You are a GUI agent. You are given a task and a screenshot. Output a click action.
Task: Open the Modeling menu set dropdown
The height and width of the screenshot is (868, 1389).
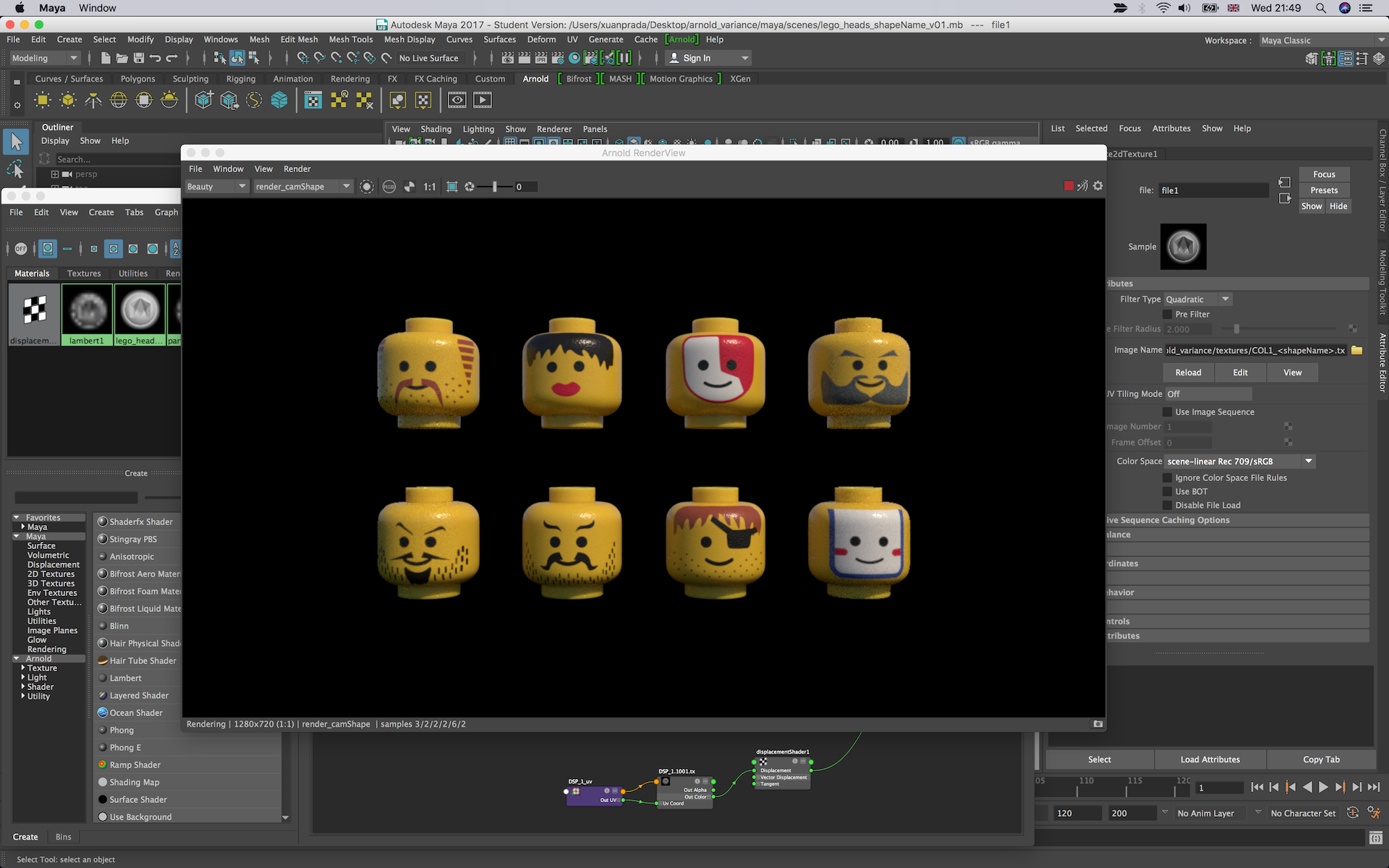click(x=44, y=58)
